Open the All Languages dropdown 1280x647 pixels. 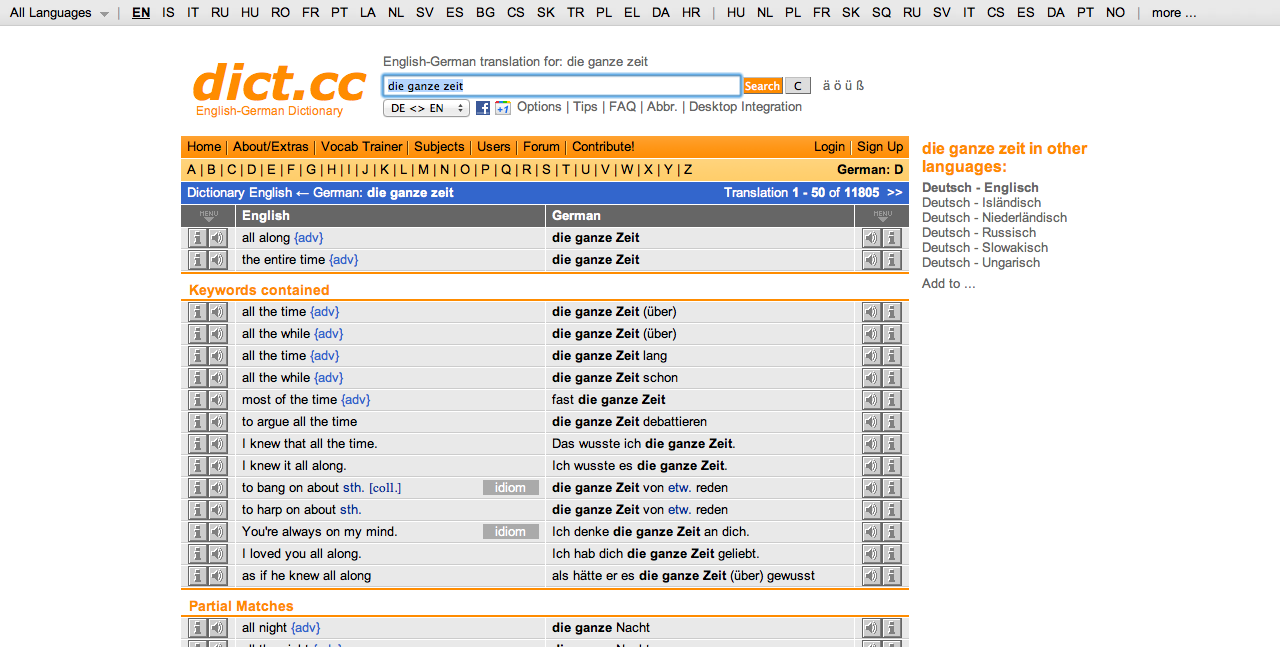pos(59,13)
